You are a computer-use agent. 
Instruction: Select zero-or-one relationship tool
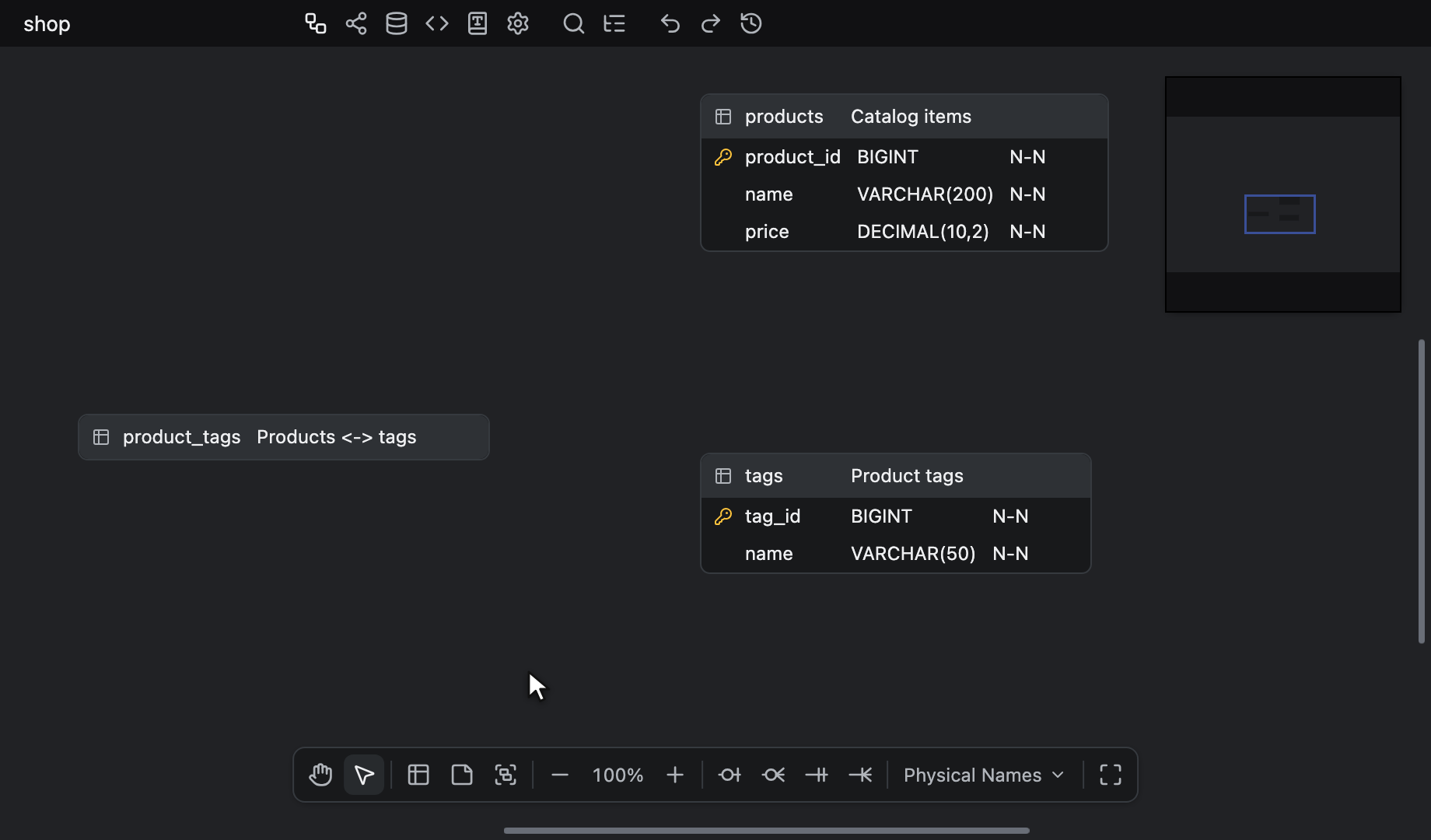[x=729, y=775]
